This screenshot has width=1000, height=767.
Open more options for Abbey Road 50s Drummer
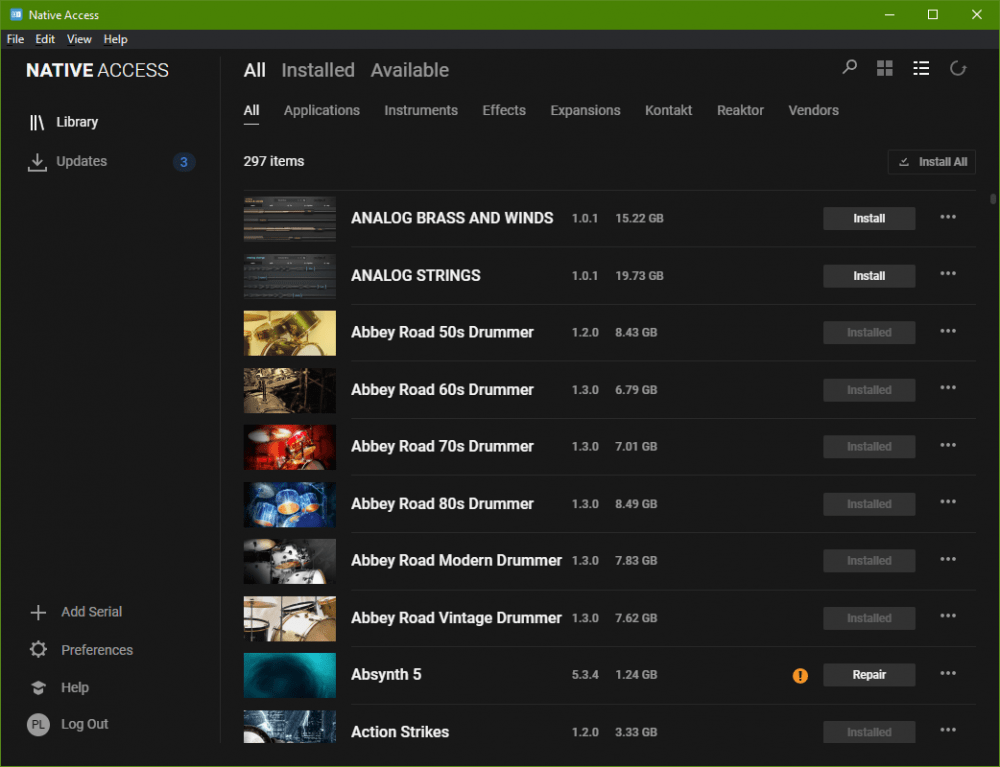(x=948, y=332)
